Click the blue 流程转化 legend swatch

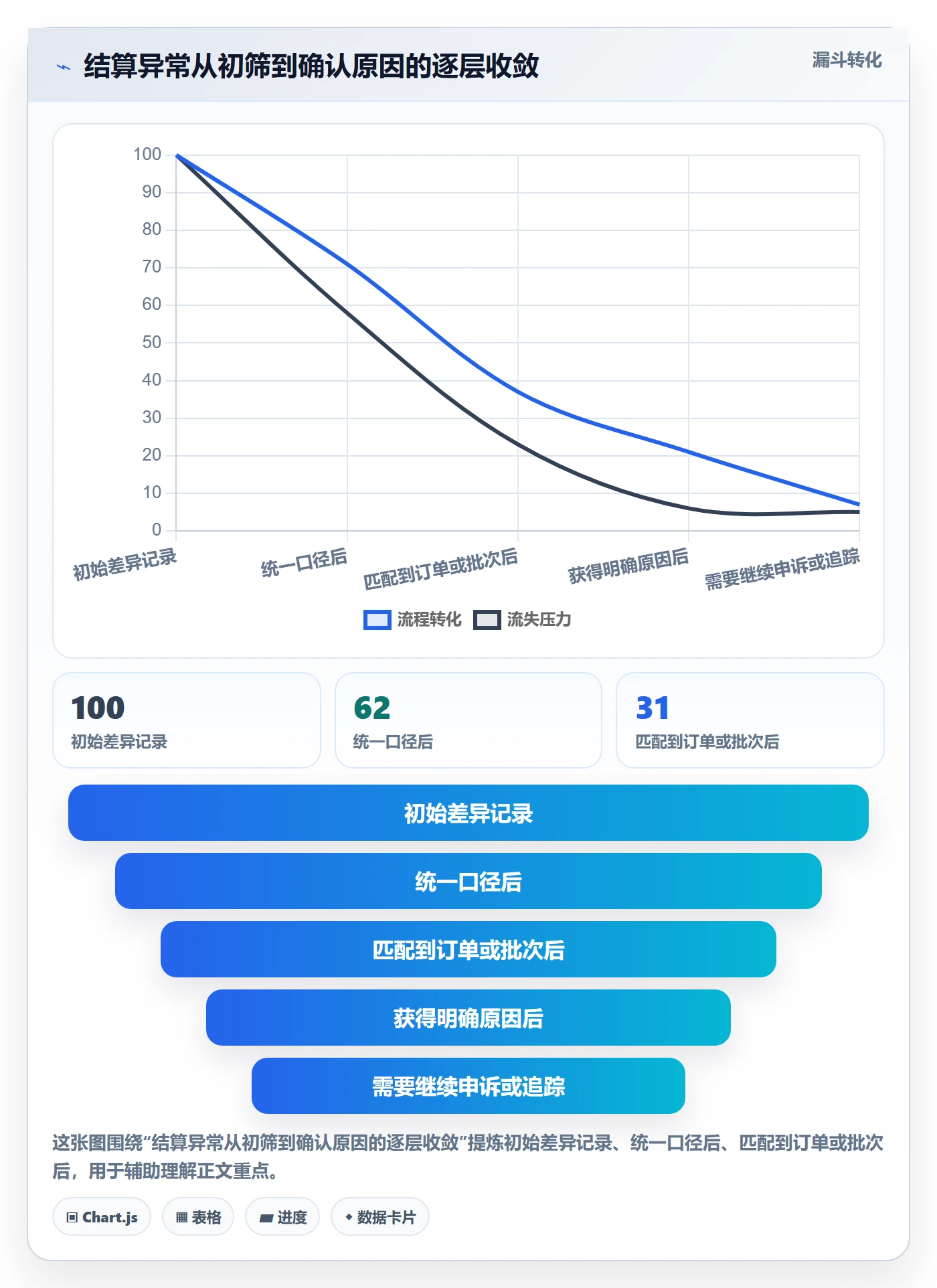(x=377, y=620)
